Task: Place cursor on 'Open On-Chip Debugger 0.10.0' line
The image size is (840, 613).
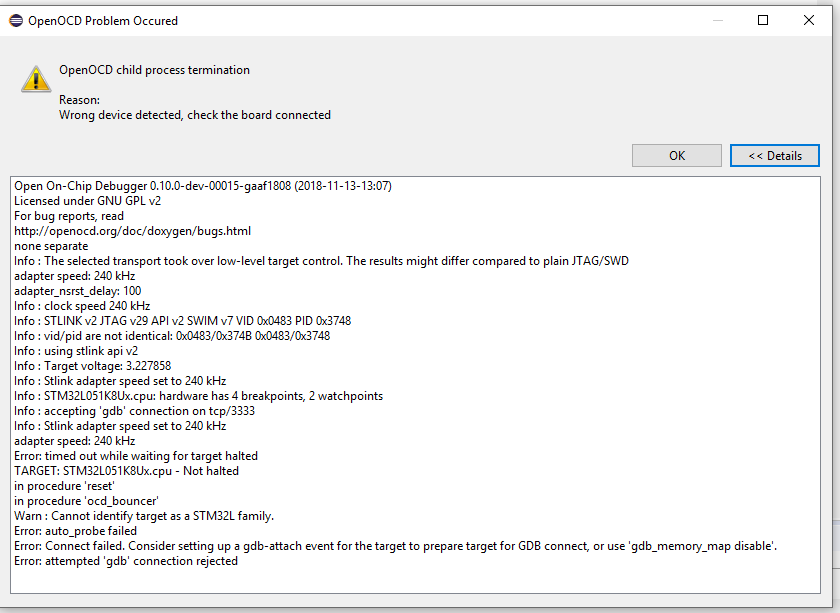Action: [x=202, y=186]
